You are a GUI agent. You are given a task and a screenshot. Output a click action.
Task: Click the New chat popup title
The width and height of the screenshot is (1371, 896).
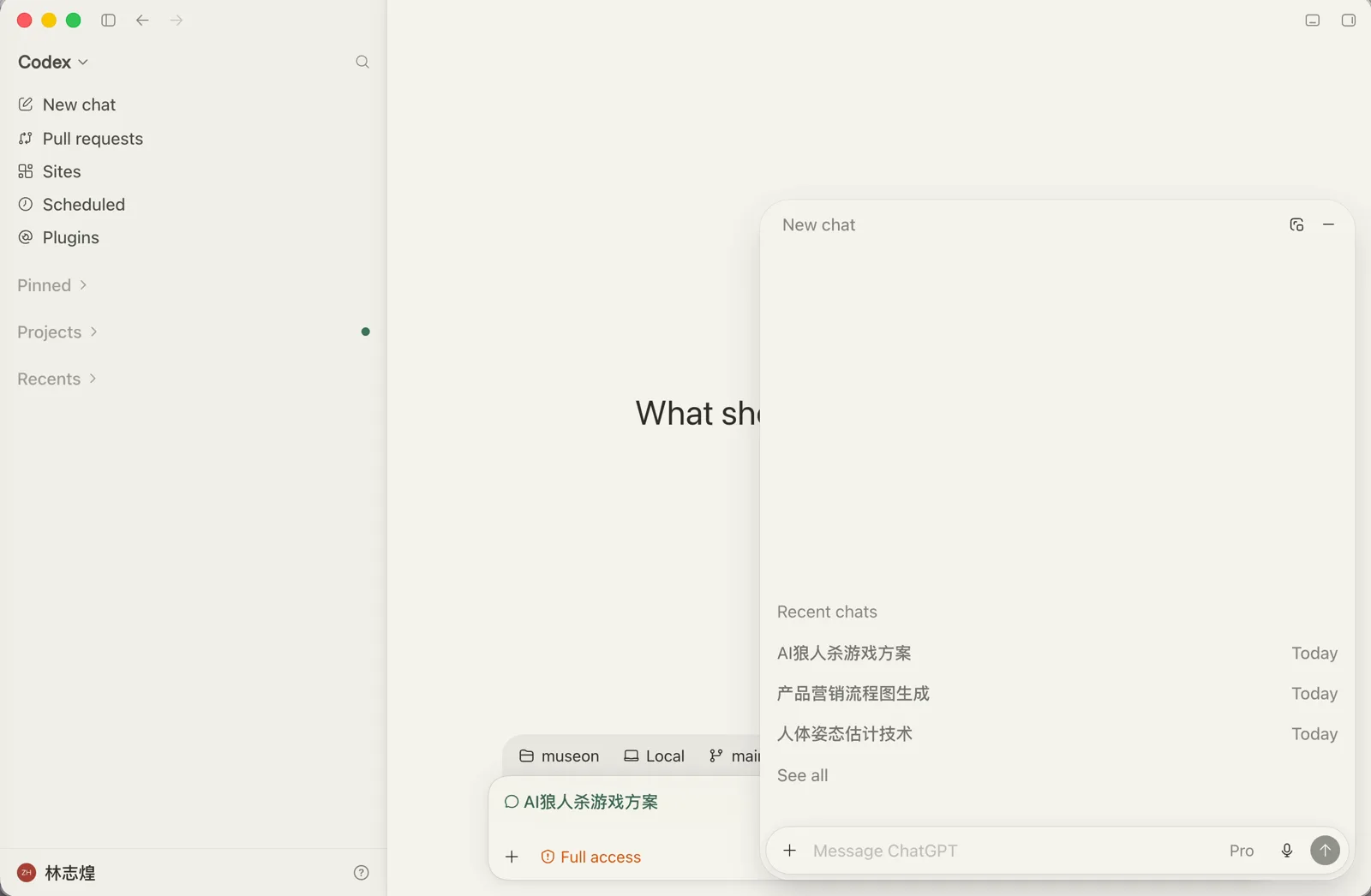click(818, 225)
